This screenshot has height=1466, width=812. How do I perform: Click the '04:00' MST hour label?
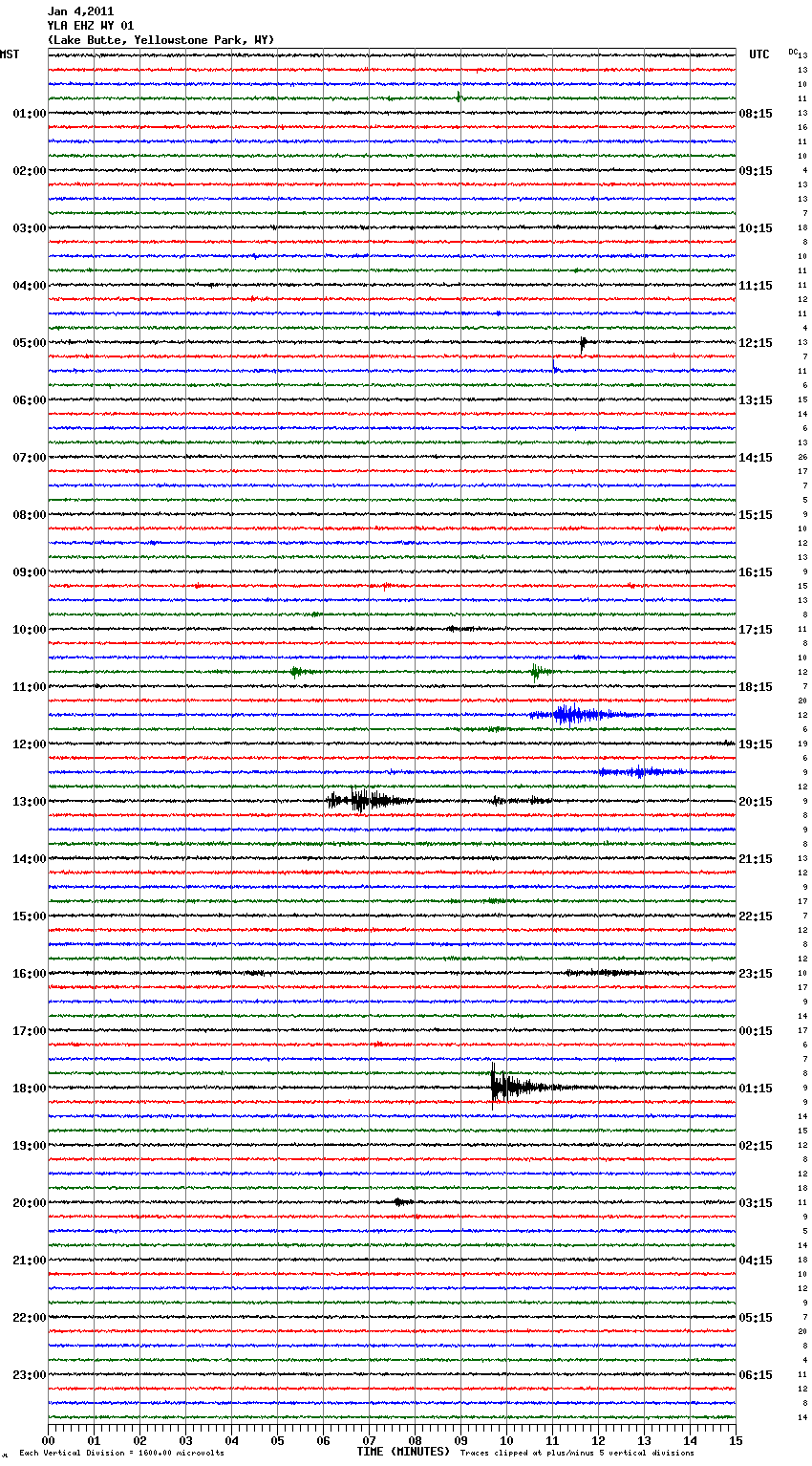(x=30, y=286)
